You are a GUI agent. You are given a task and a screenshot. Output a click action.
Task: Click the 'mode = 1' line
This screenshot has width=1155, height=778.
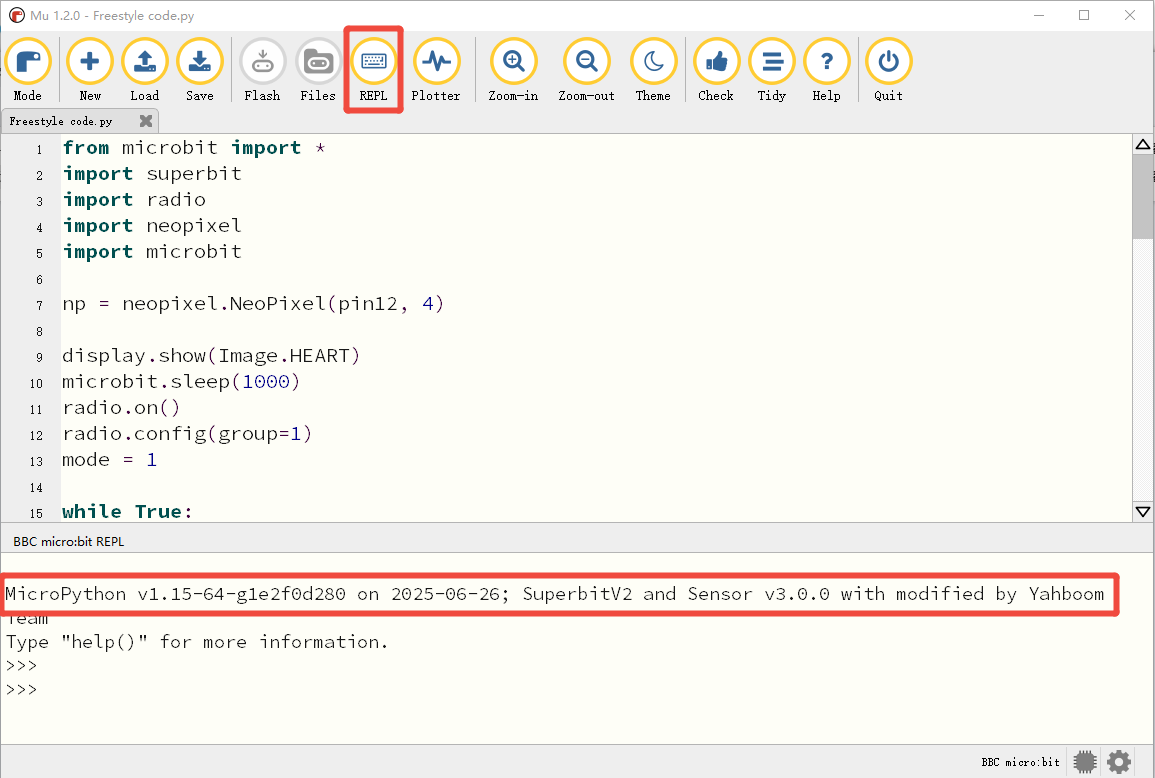[109, 460]
